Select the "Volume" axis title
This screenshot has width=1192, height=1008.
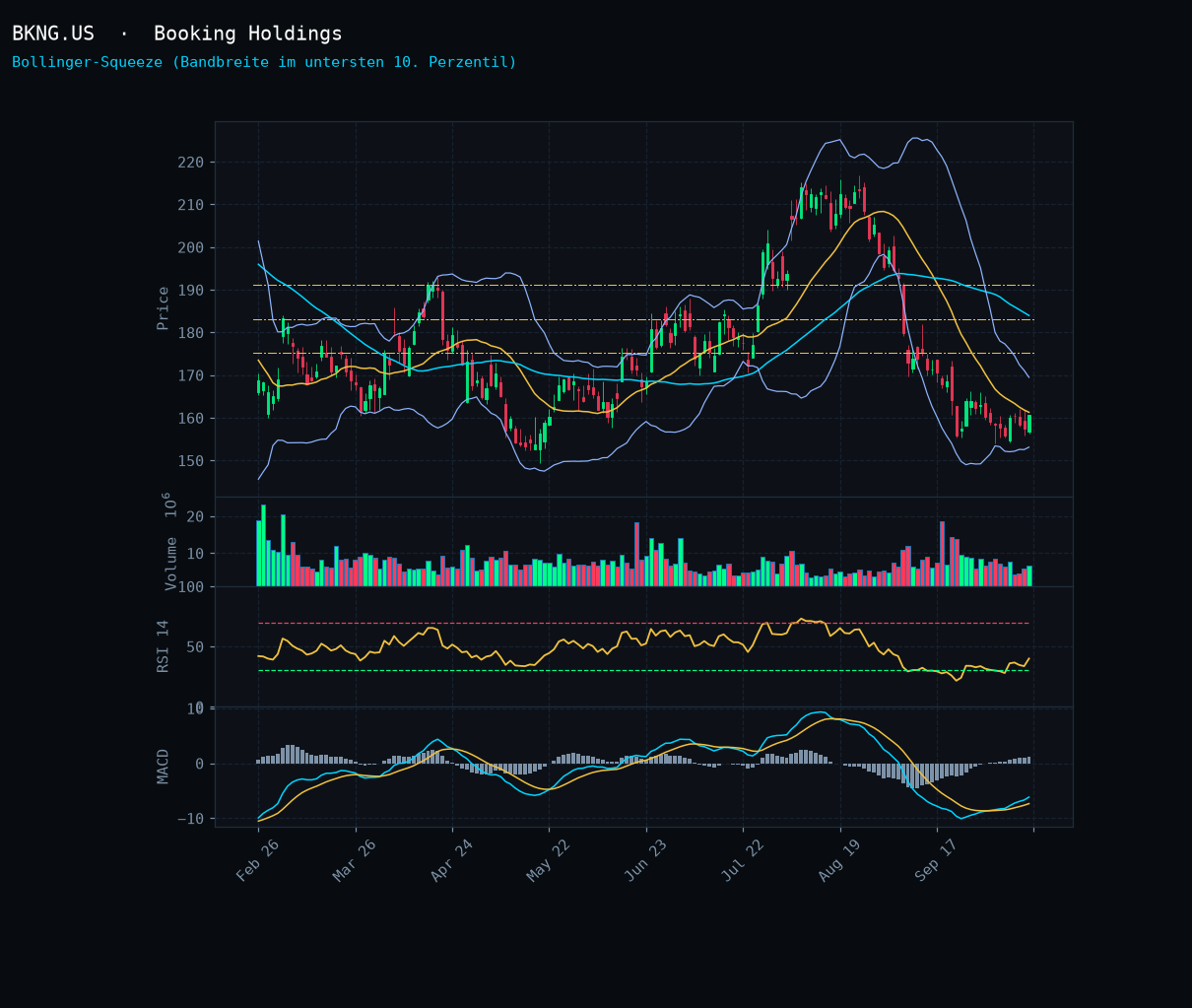pyautogui.click(x=170, y=564)
